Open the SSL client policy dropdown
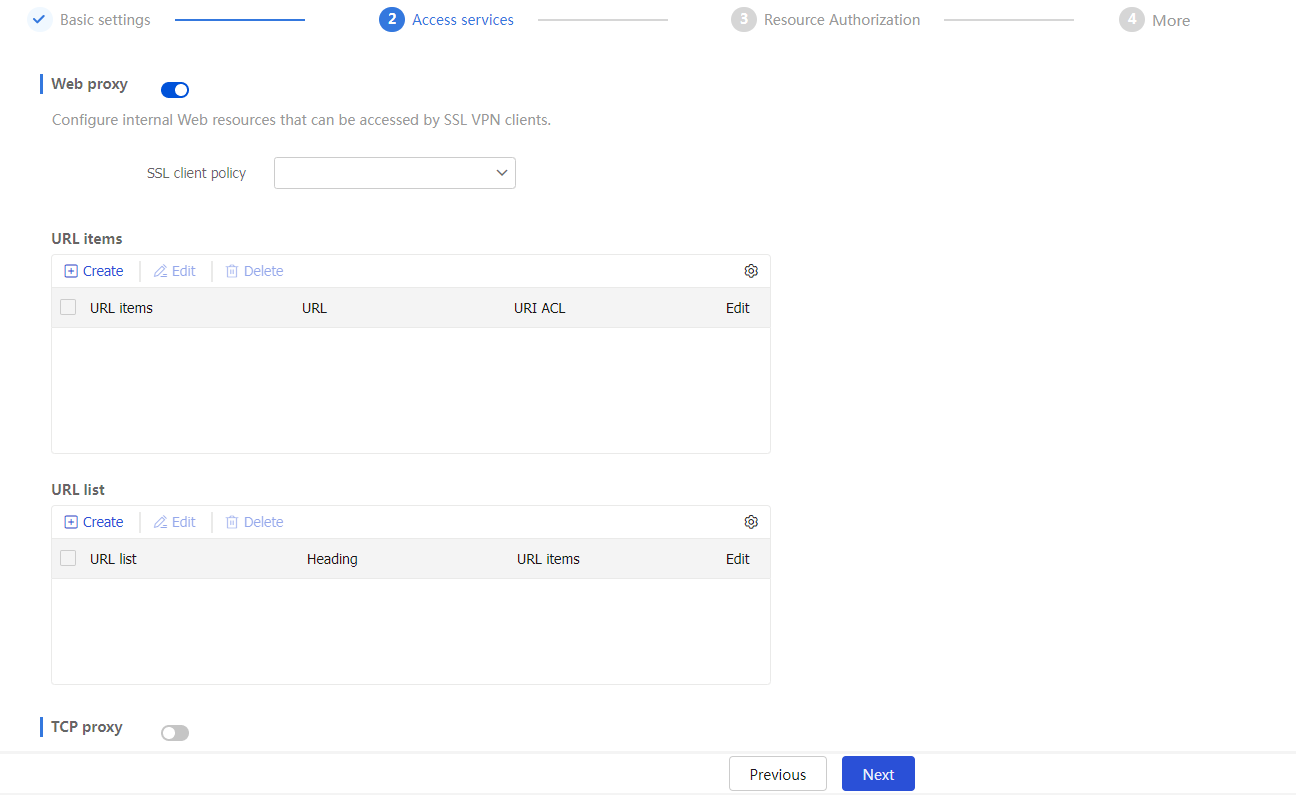Screen dimensions: 1296x795 click(x=395, y=173)
